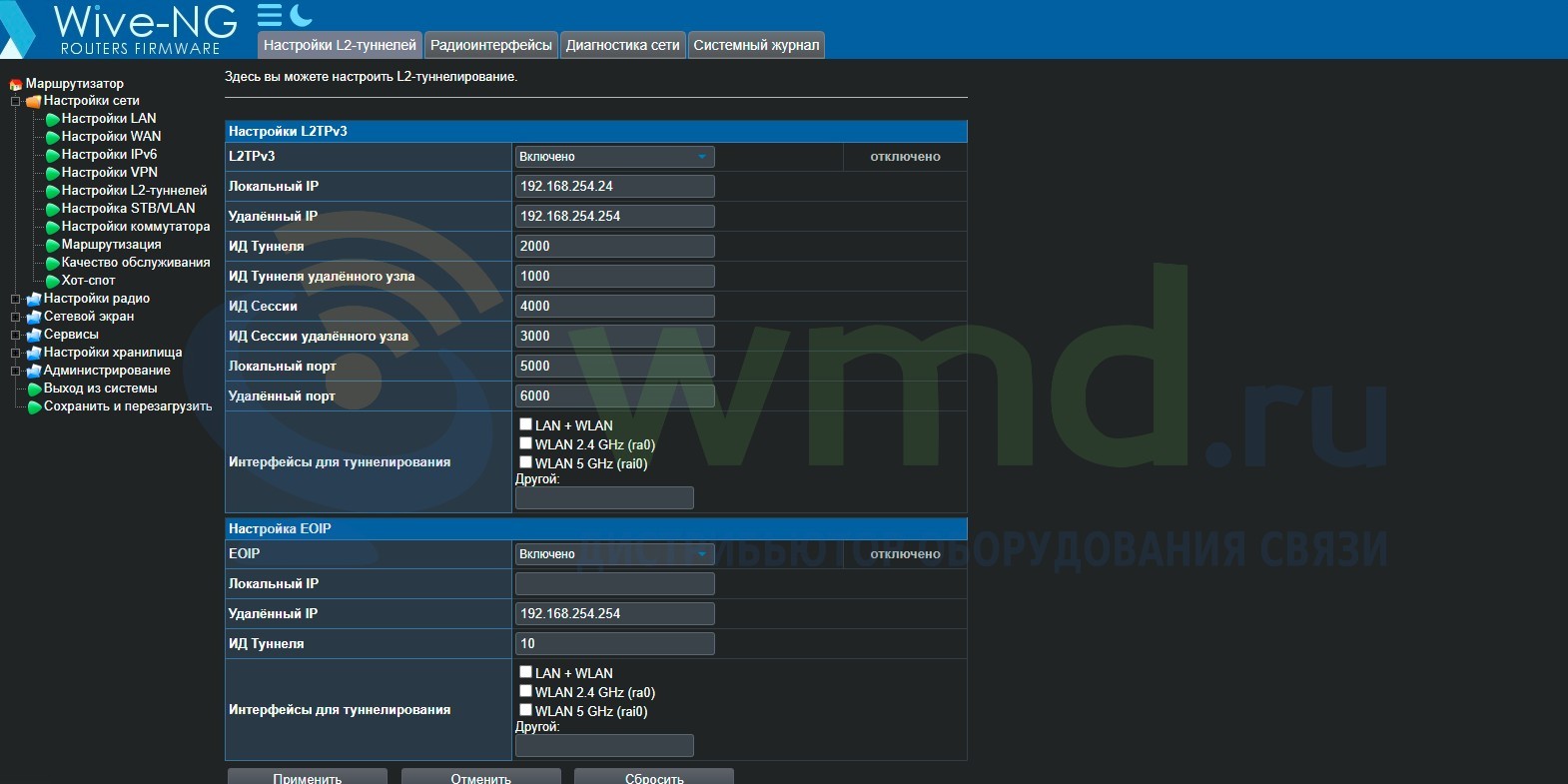Screen dimensions: 1568x784
Task: Enable LAN + WLAN checkbox in L2TPv3 section
Action: tap(525, 424)
